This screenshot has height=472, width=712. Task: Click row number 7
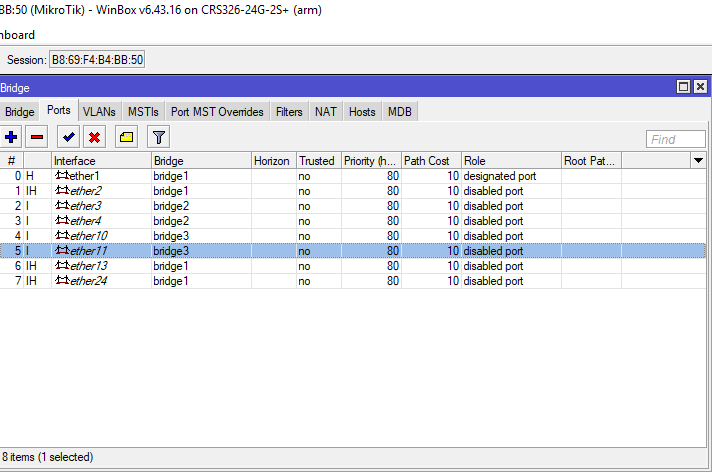18,281
